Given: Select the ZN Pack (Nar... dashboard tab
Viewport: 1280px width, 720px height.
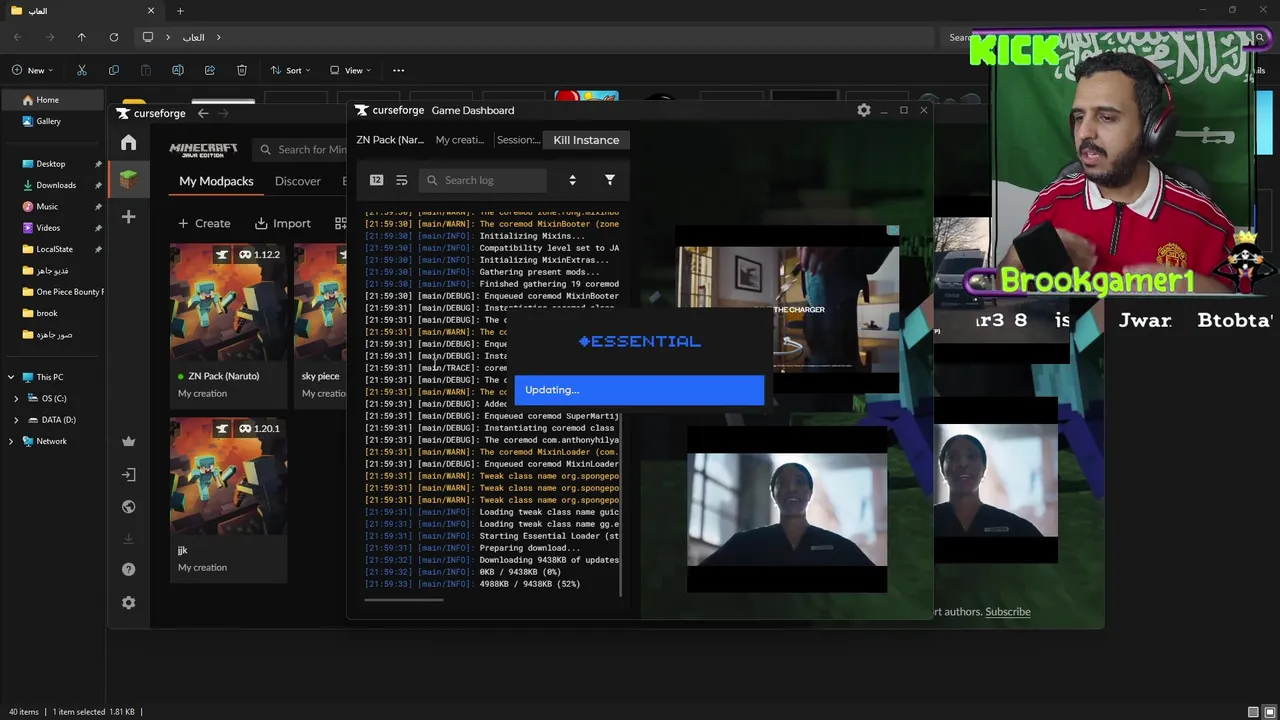Looking at the screenshot, I should click(390, 140).
